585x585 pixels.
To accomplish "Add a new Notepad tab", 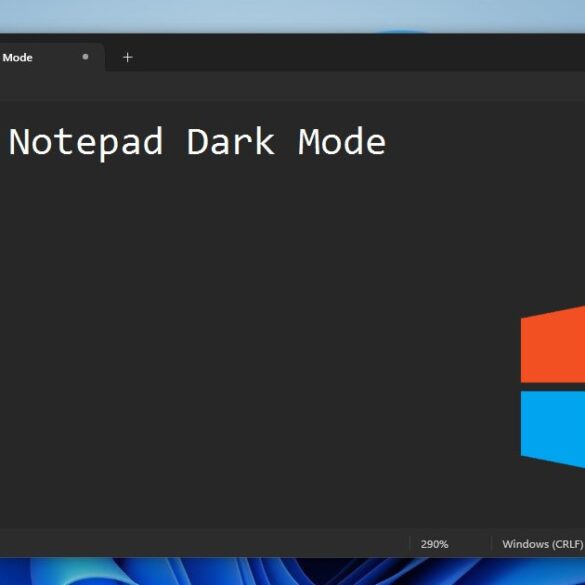I will (x=128, y=57).
